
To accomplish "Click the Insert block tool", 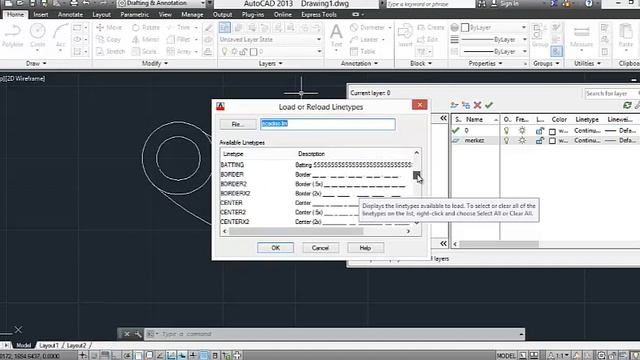I will 405,35.
